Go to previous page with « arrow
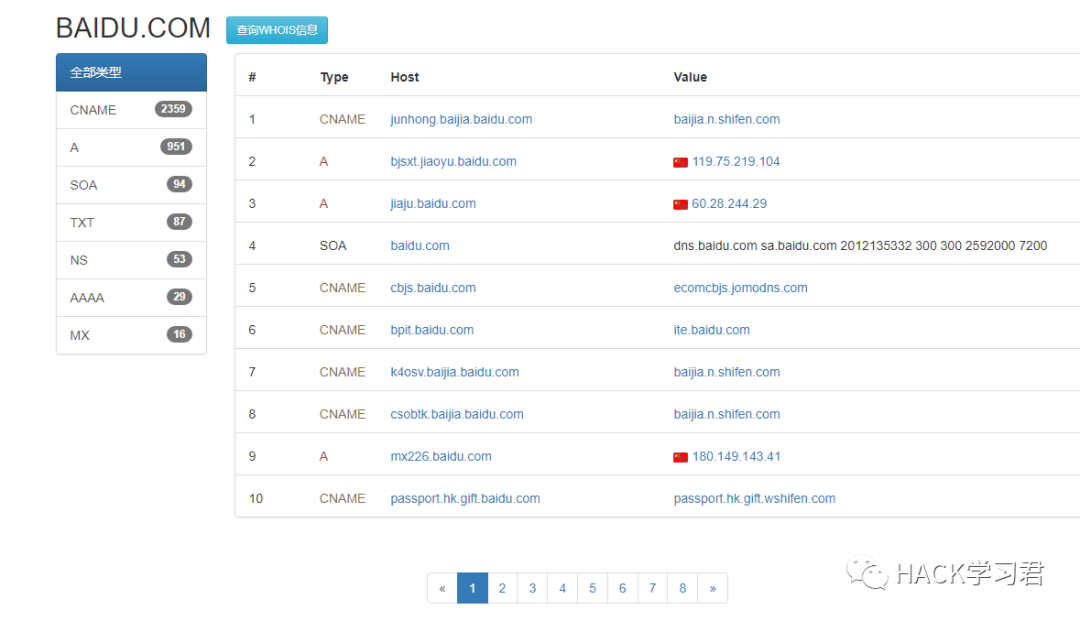 click(442, 588)
